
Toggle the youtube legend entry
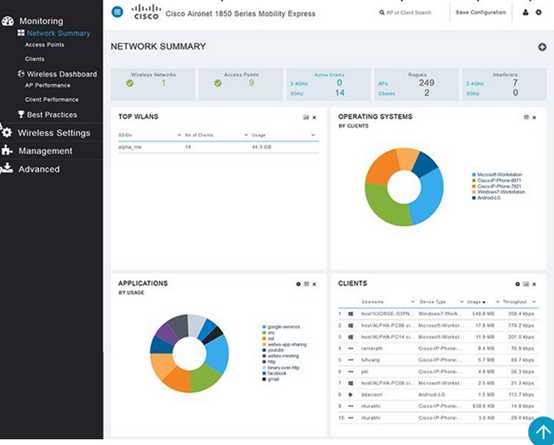tap(273, 350)
